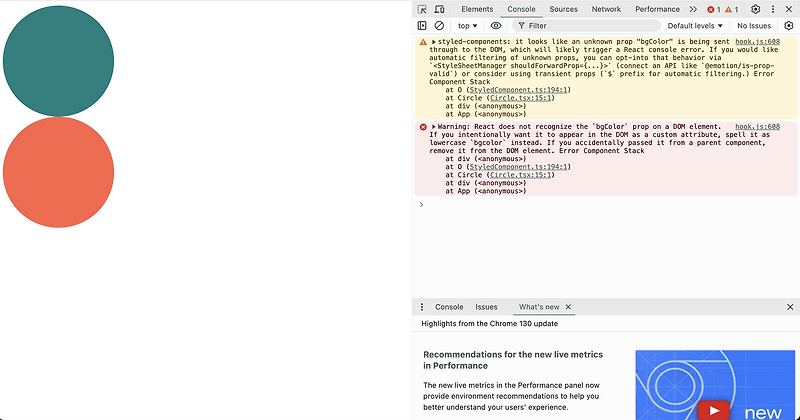Expand the styled-components warning message
This screenshot has height=420, width=800.
coord(434,42)
